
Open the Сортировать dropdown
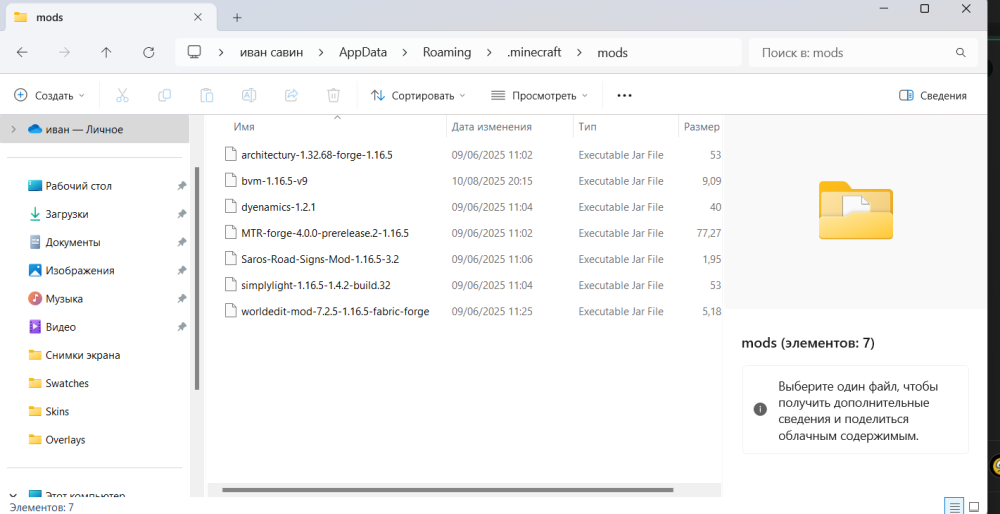(418, 96)
